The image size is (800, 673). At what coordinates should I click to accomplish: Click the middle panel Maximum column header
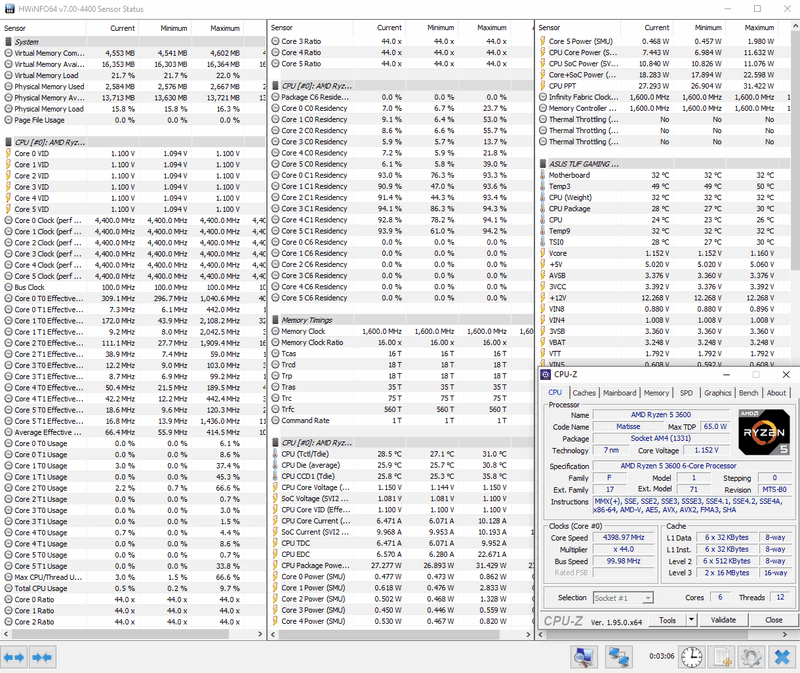(484, 28)
